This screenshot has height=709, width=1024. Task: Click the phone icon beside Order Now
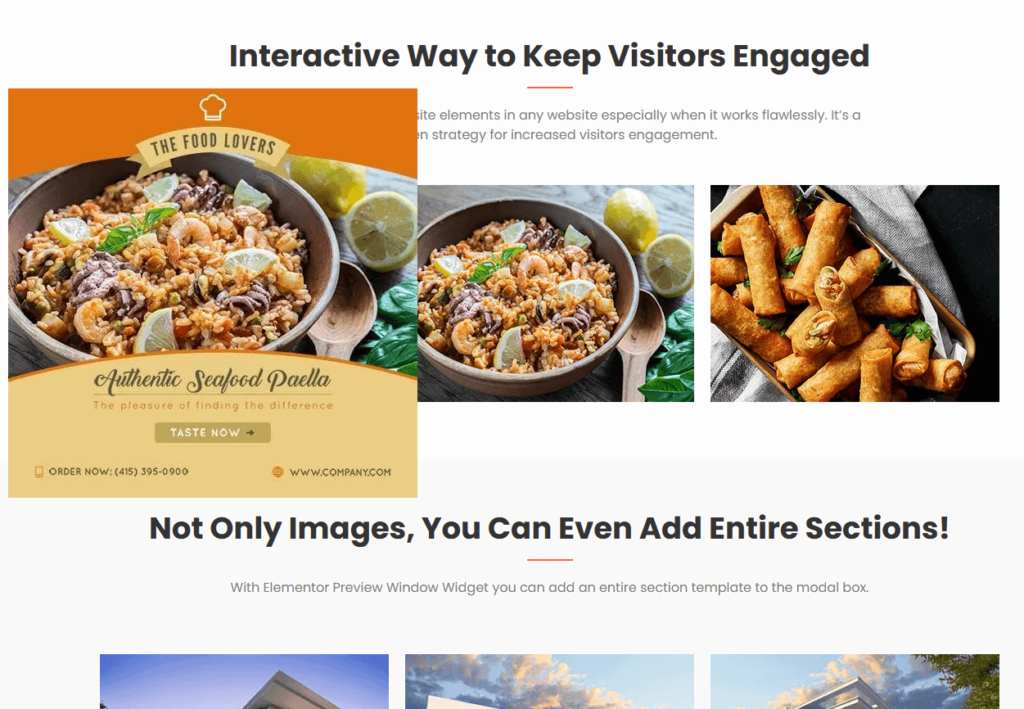point(39,471)
